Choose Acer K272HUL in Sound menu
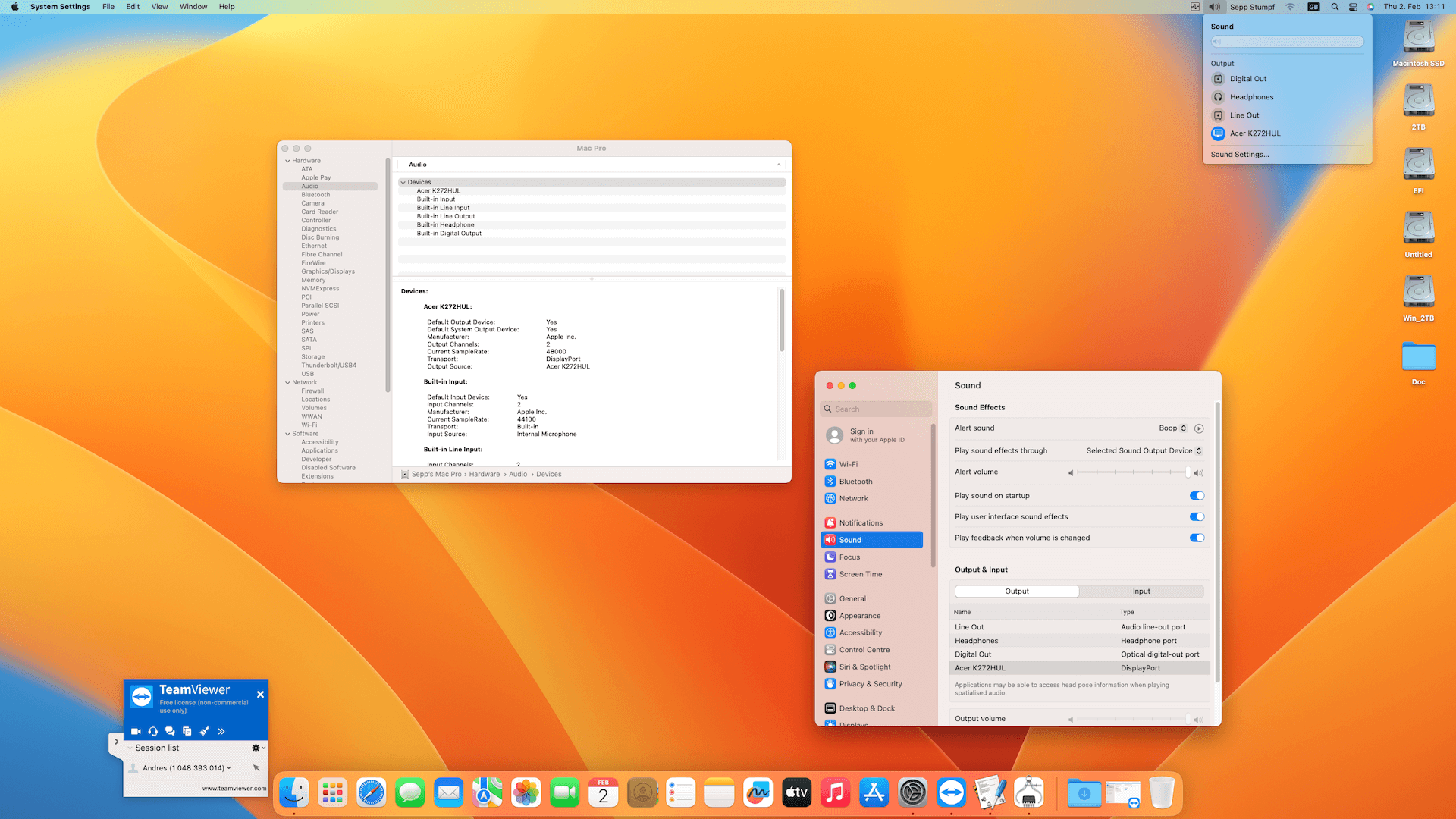Image resolution: width=1456 pixels, height=819 pixels. click(1254, 133)
